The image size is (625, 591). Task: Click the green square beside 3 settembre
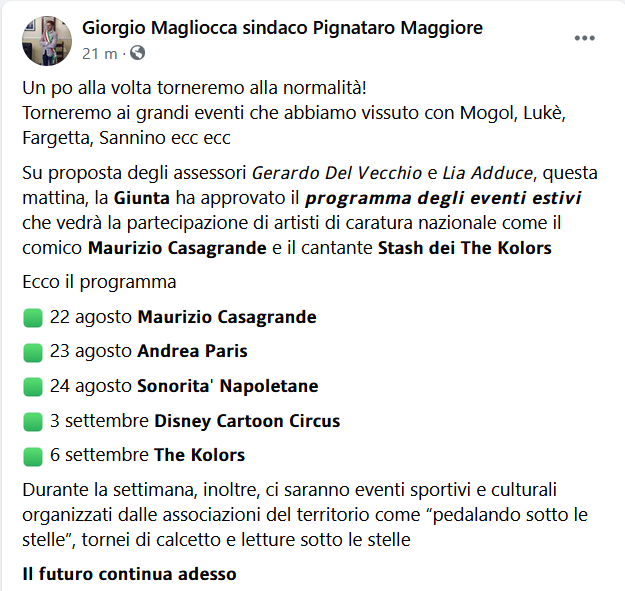tap(33, 421)
